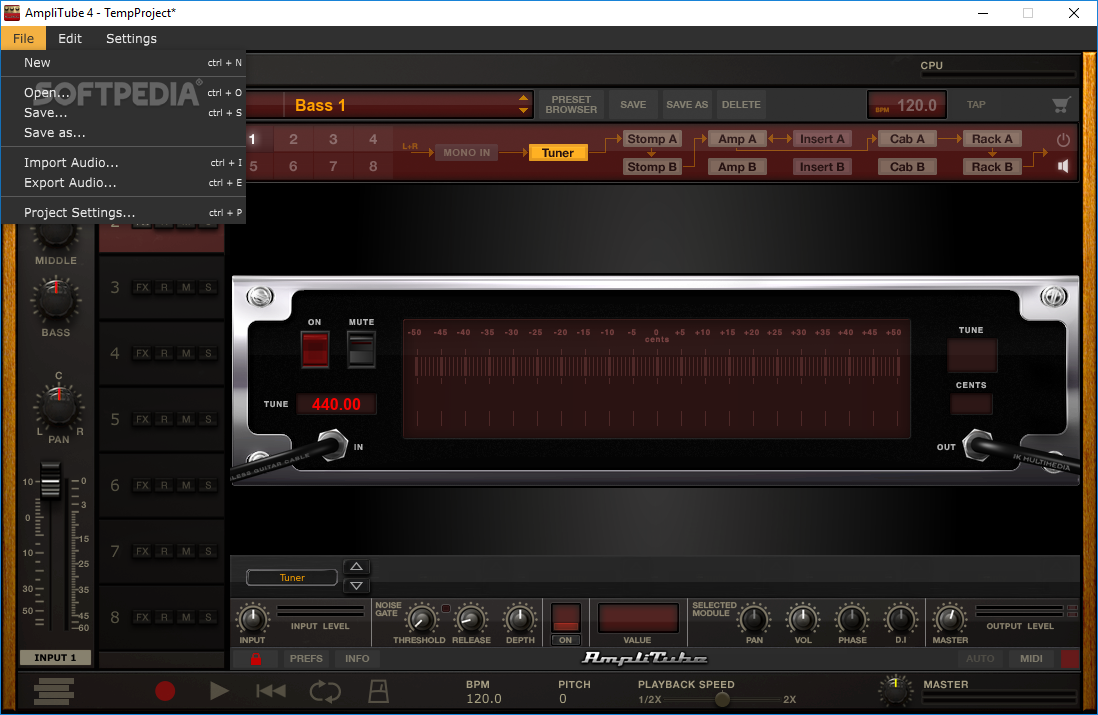1098x715 pixels.
Task: Click the SAVE AS preset button
Action: point(687,104)
